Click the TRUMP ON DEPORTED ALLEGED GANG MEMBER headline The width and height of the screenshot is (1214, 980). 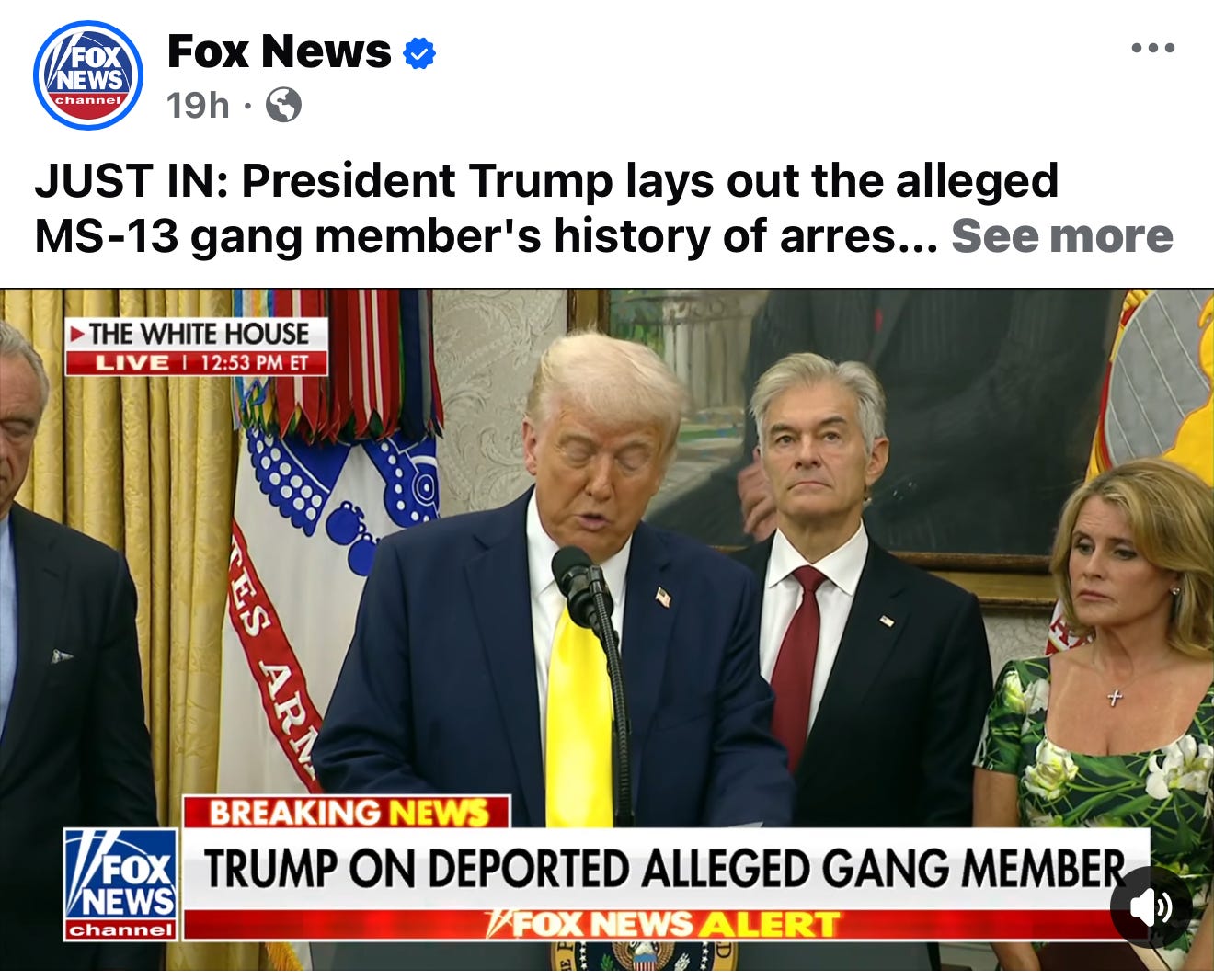pyautogui.click(x=664, y=868)
